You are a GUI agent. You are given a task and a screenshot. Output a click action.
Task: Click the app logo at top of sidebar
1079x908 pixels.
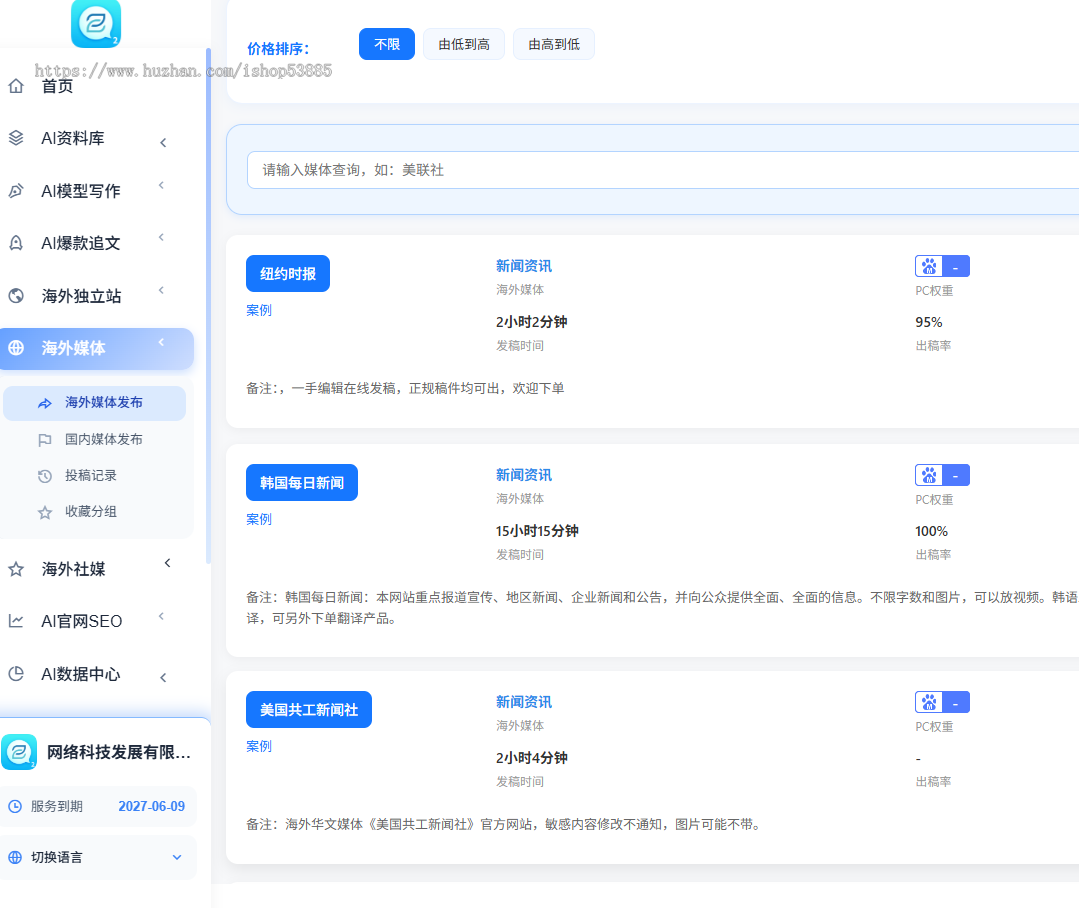point(96,23)
